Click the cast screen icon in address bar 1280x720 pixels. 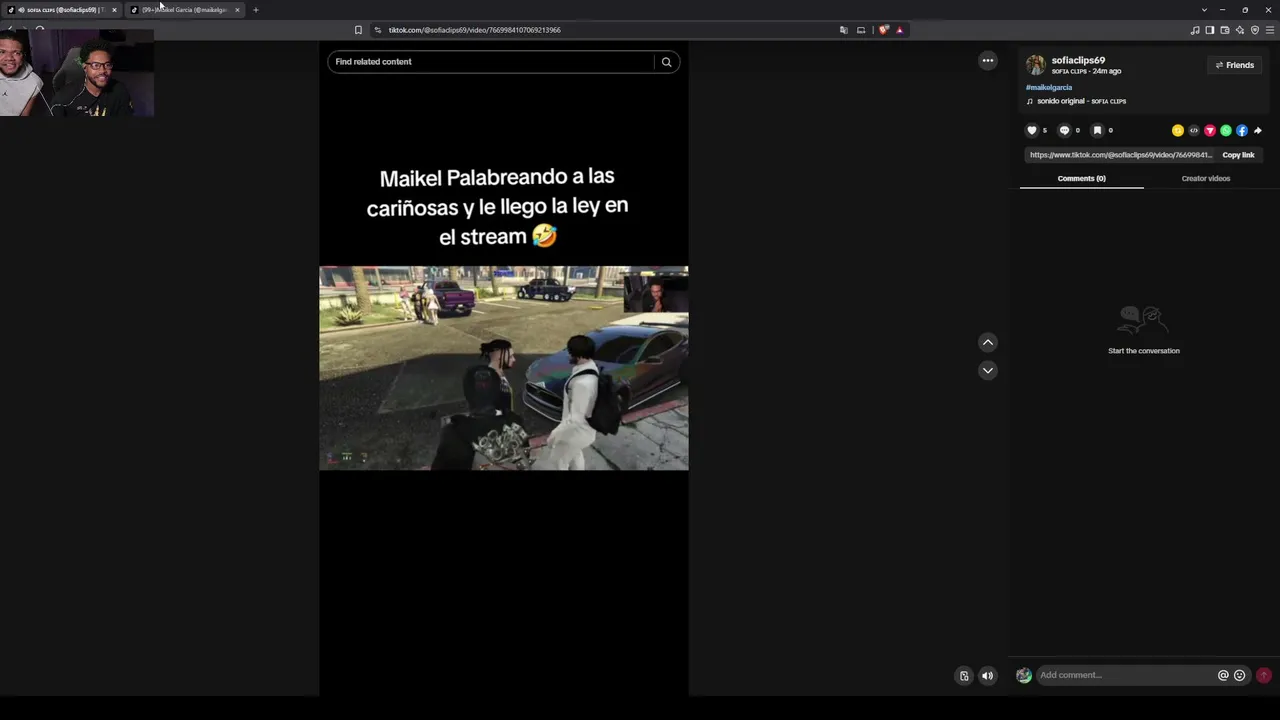861,30
